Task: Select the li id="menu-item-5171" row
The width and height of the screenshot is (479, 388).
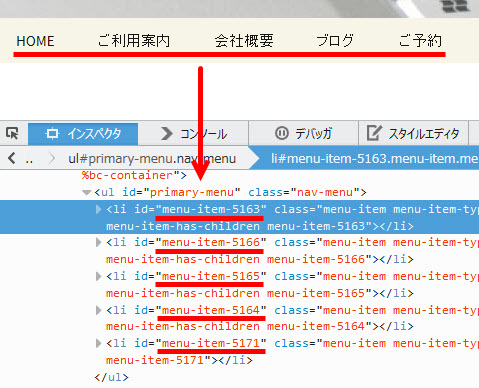Action: click(x=239, y=352)
